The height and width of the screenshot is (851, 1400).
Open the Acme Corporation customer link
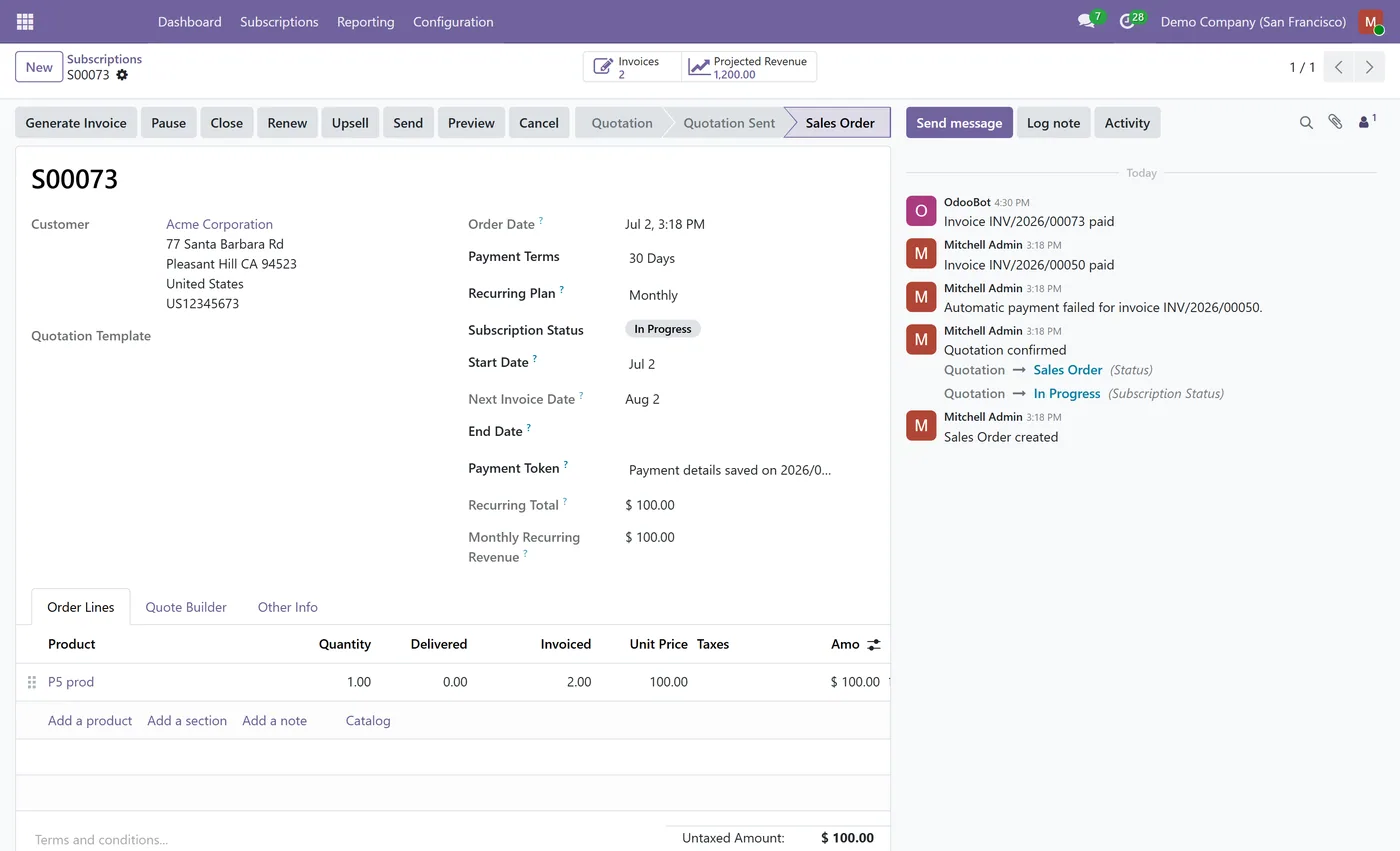pyautogui.click(x=219, y=224)
